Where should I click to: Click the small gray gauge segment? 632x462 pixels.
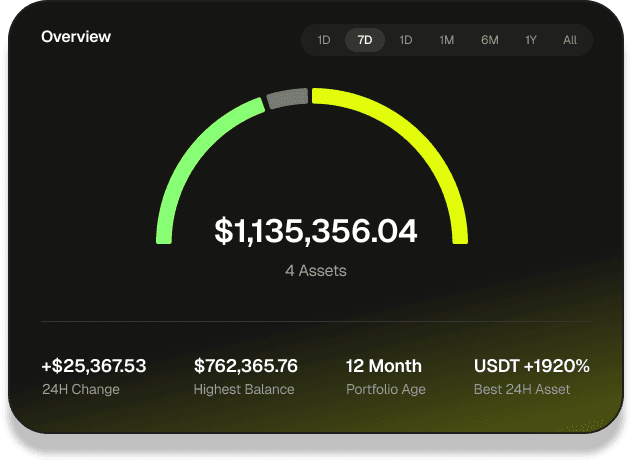point(287,100)
